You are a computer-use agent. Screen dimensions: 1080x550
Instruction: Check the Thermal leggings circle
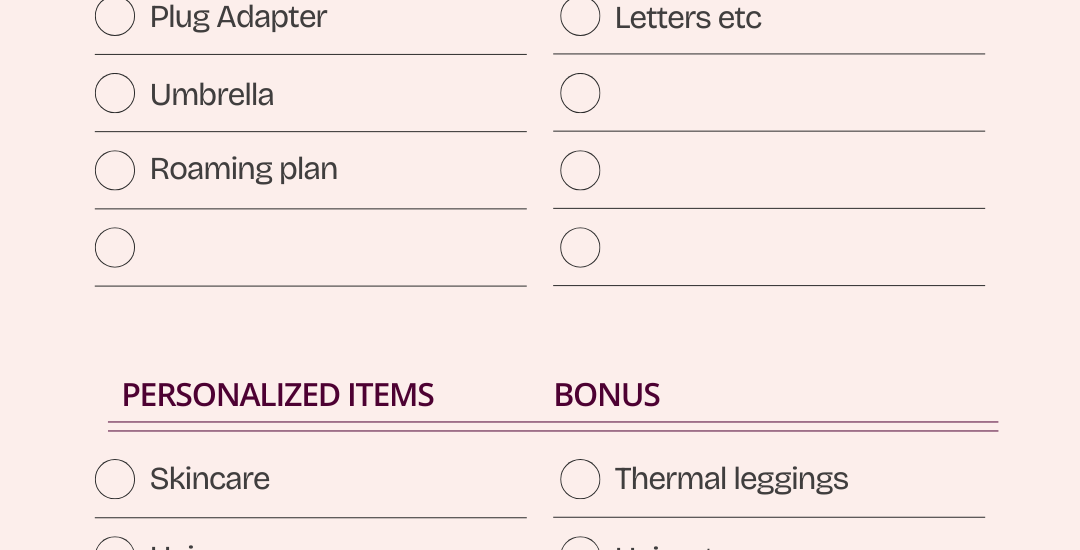tap(580, 479)
